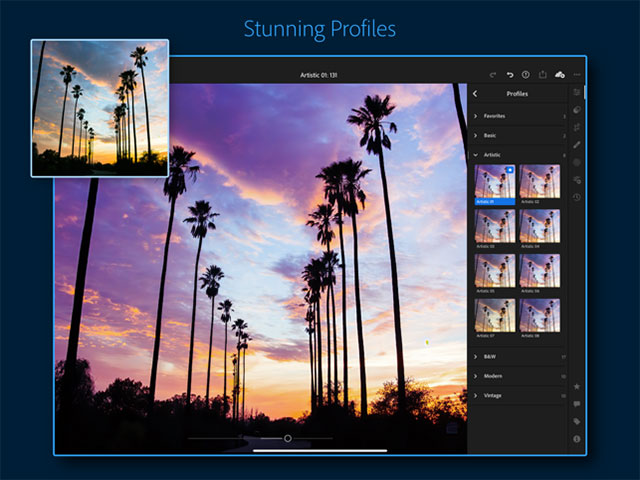Expand the Vintage profile group

493,396
